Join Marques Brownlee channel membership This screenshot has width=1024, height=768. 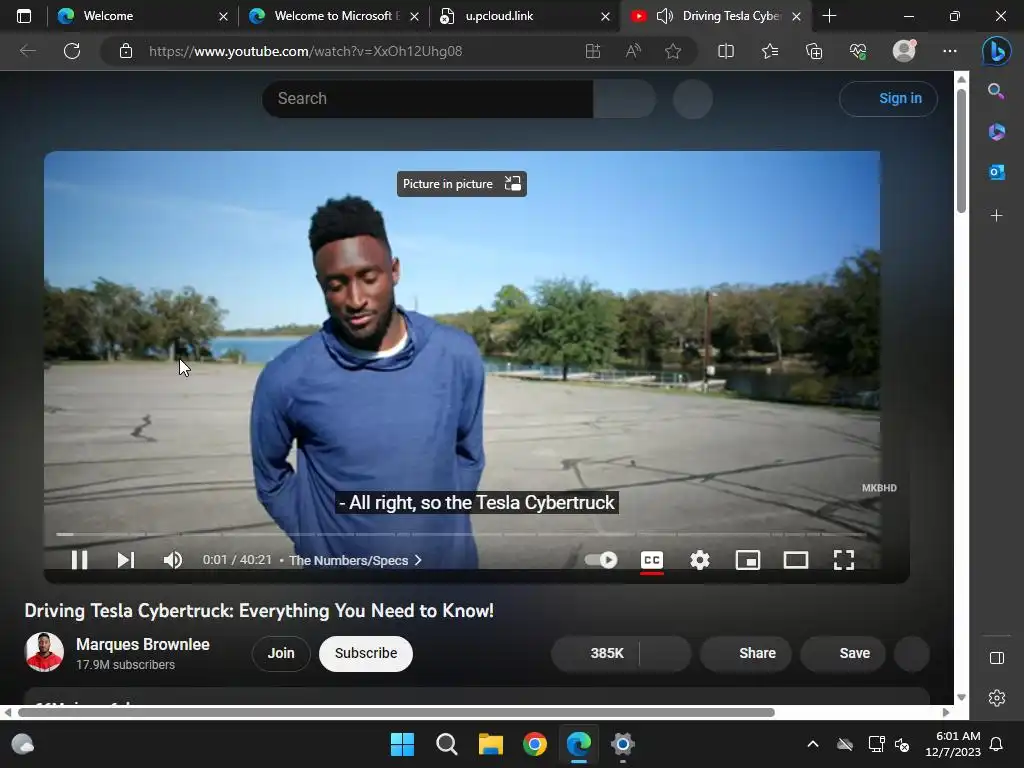click(x=281, y=653)
